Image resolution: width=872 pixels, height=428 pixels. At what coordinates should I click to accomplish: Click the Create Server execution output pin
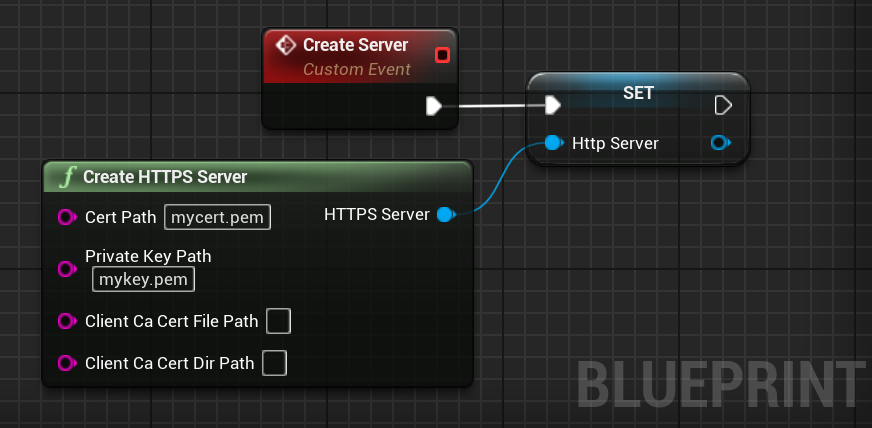pos(434,106)
